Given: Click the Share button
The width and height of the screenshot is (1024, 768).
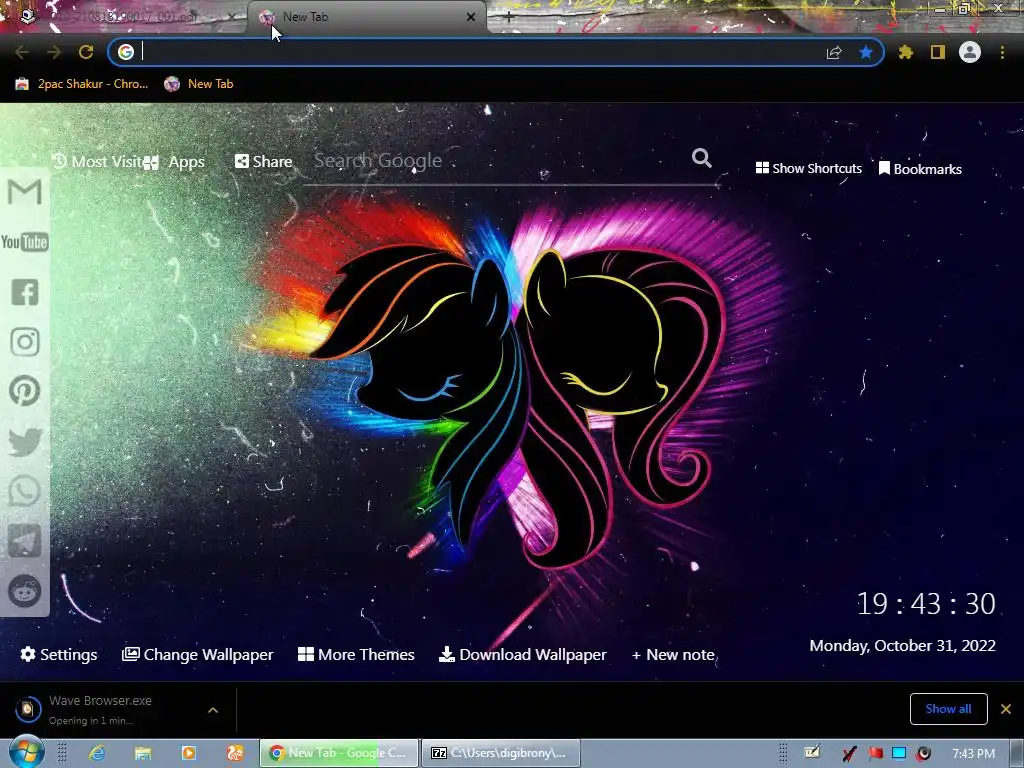Looking at the screenshot, I should coord(263,161).
